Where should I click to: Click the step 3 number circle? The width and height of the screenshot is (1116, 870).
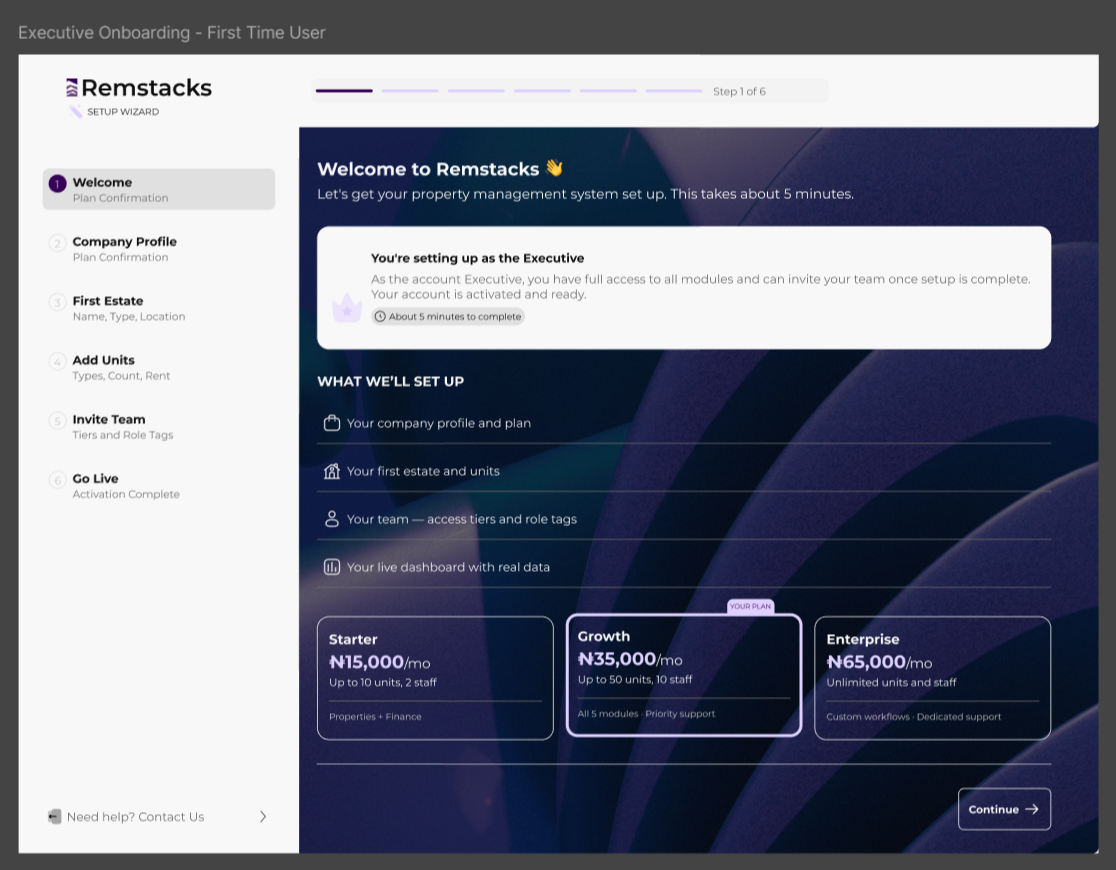(x=58, y=302)
